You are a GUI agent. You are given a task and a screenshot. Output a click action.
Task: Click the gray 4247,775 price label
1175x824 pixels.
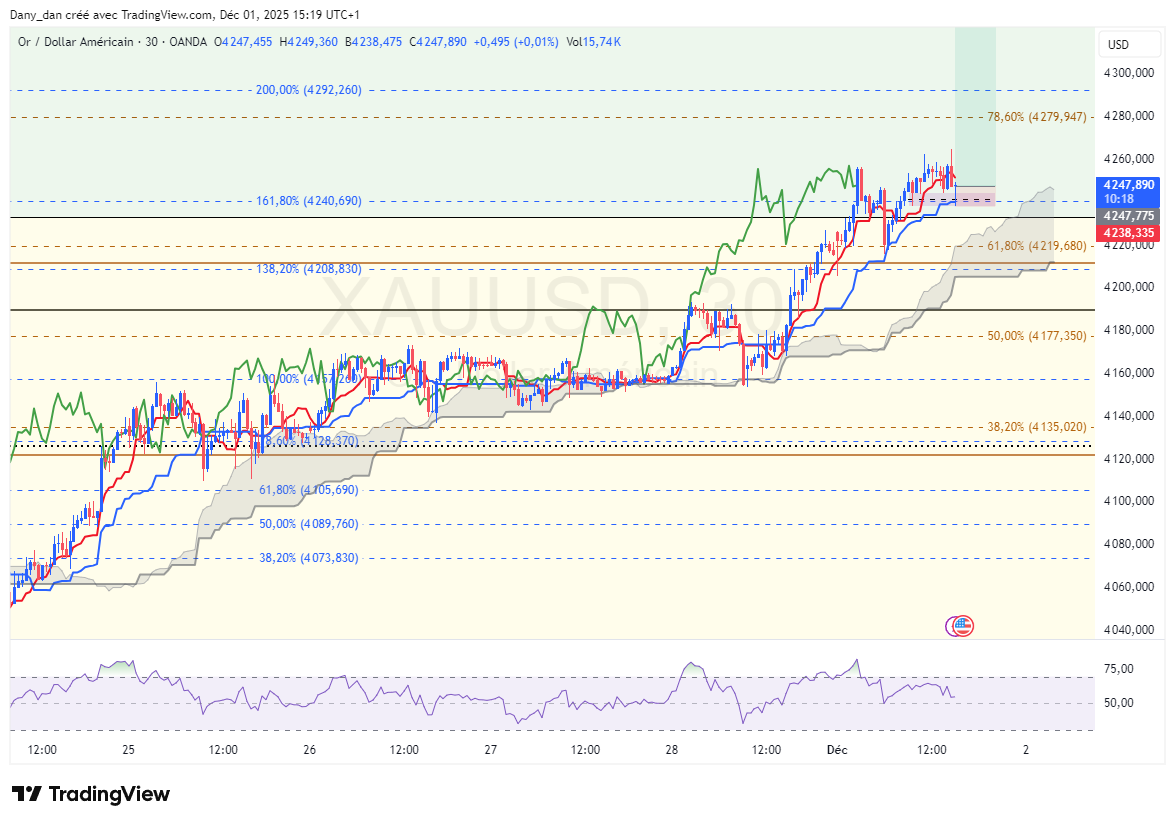click(1128, 216)
